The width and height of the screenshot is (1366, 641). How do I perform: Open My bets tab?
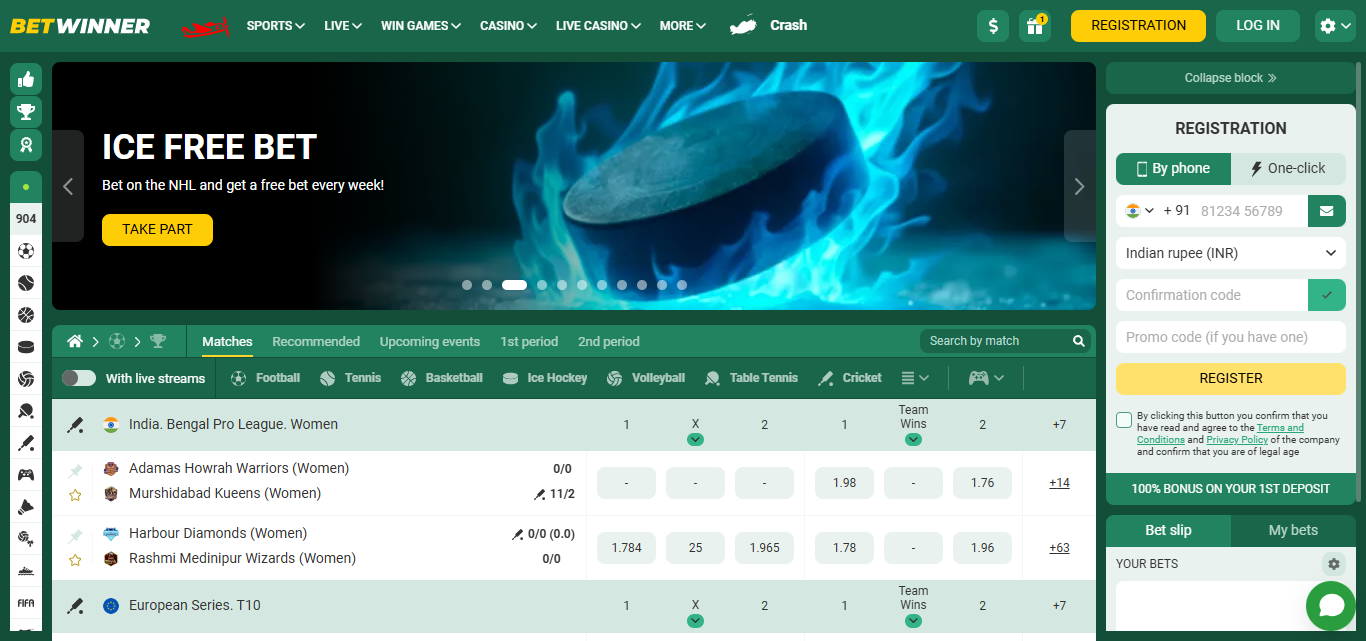pos(1293,530)
